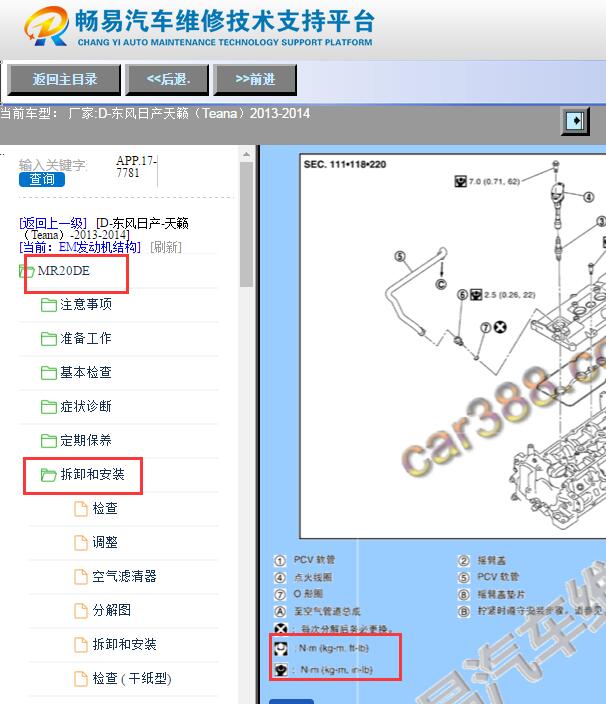Click legend entry 8 摇臂盖垫片
Viewport: 606px width, 704px height.
click(x=492, y=594)
